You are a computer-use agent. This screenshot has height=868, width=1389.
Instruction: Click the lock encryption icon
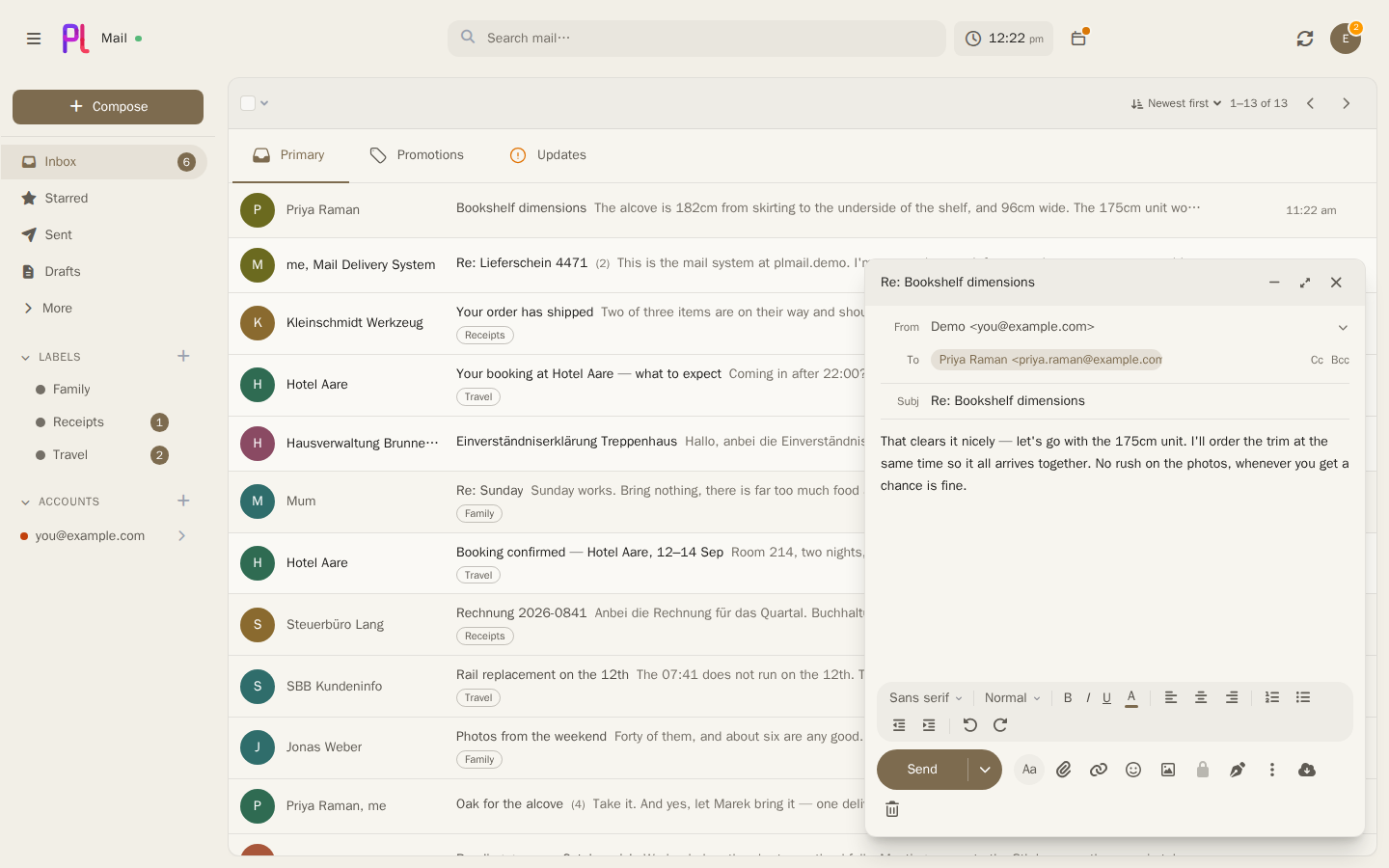1203,770
